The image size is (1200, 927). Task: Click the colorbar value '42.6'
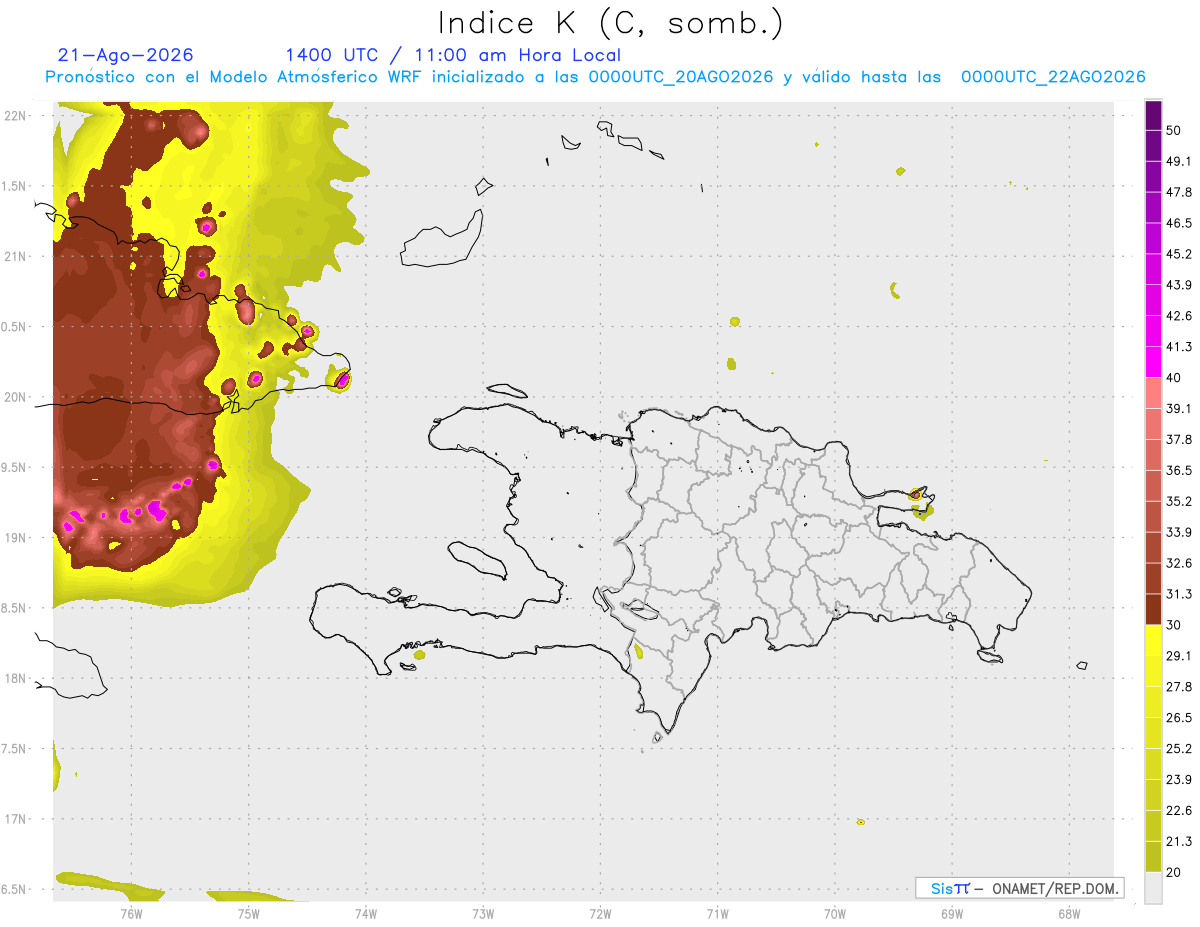tap(1179, 316)
